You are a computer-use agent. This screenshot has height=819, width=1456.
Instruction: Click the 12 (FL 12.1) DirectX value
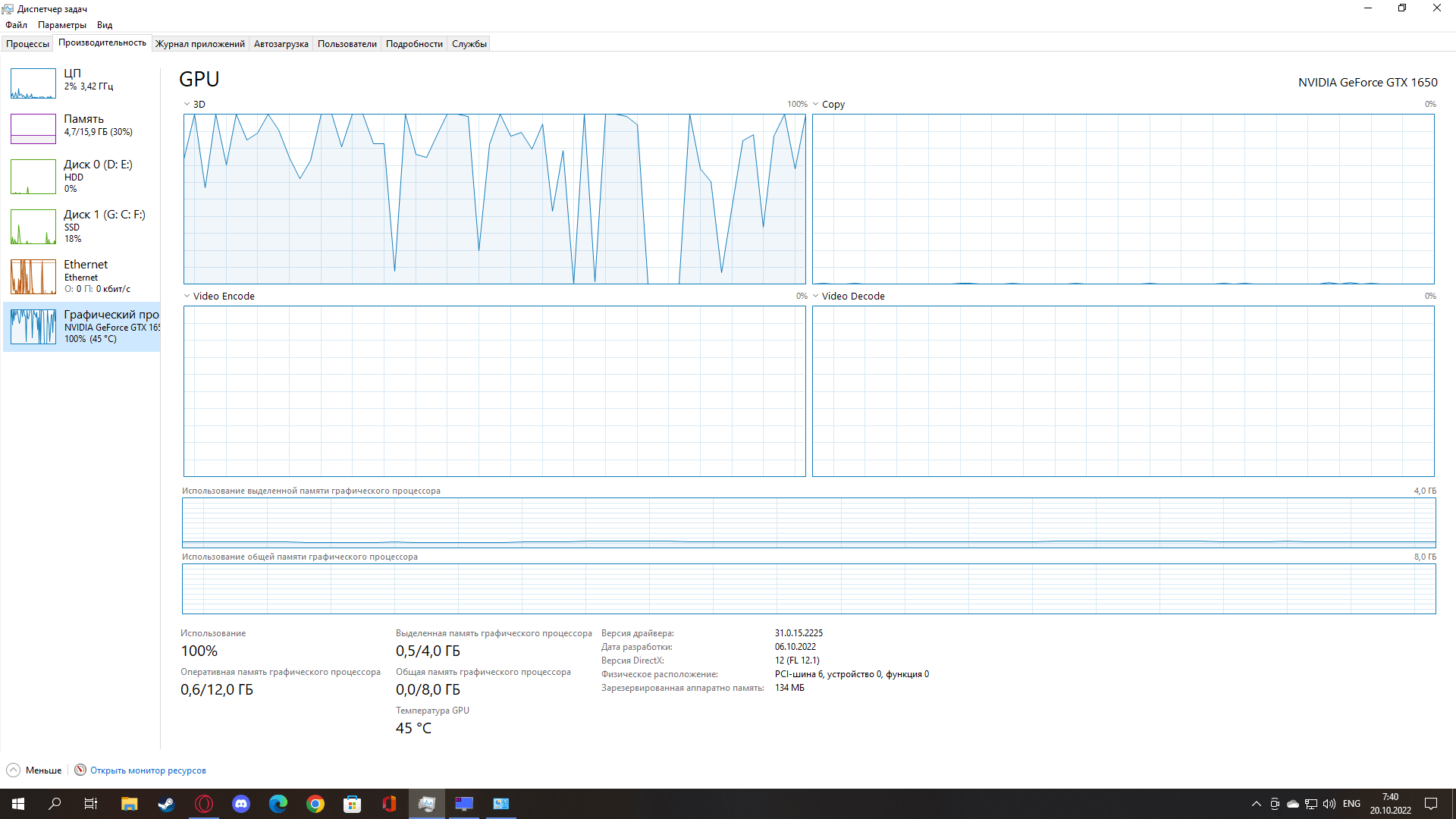click(797, 661)
